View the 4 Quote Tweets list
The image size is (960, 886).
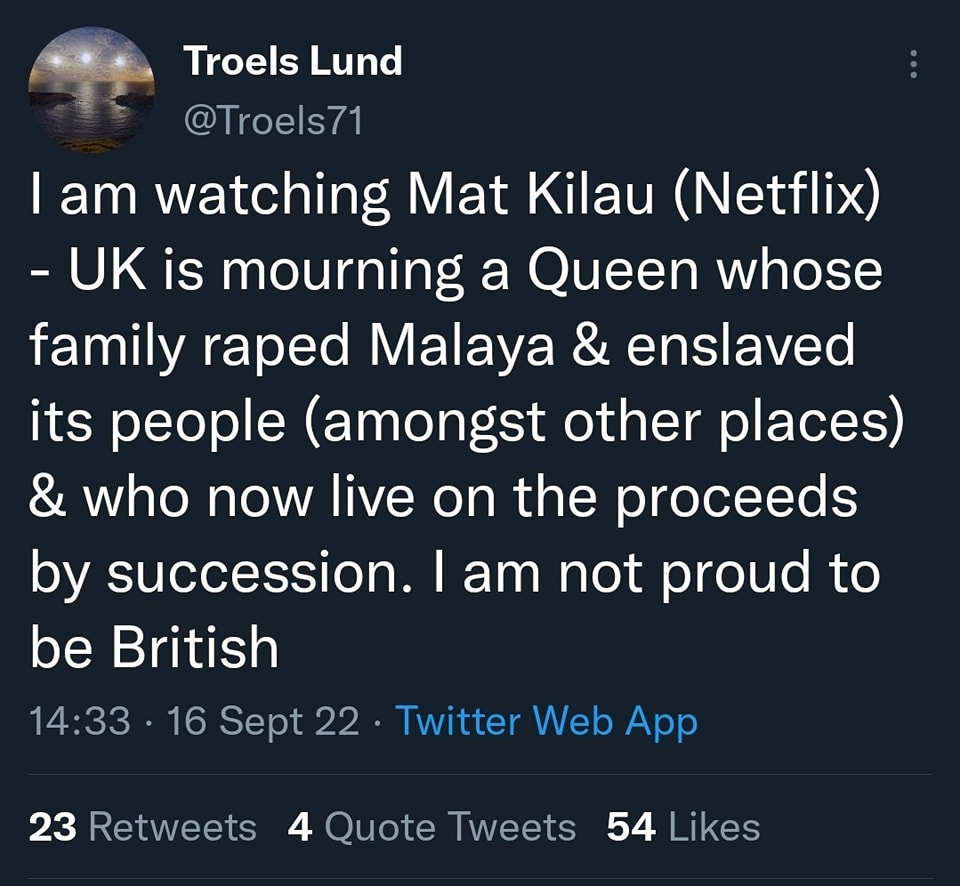point(431,827)
